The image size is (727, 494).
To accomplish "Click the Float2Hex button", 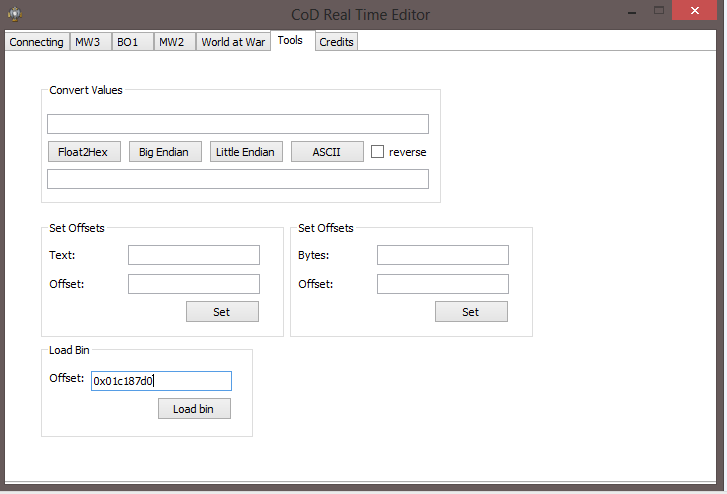I will pos(84,152).
